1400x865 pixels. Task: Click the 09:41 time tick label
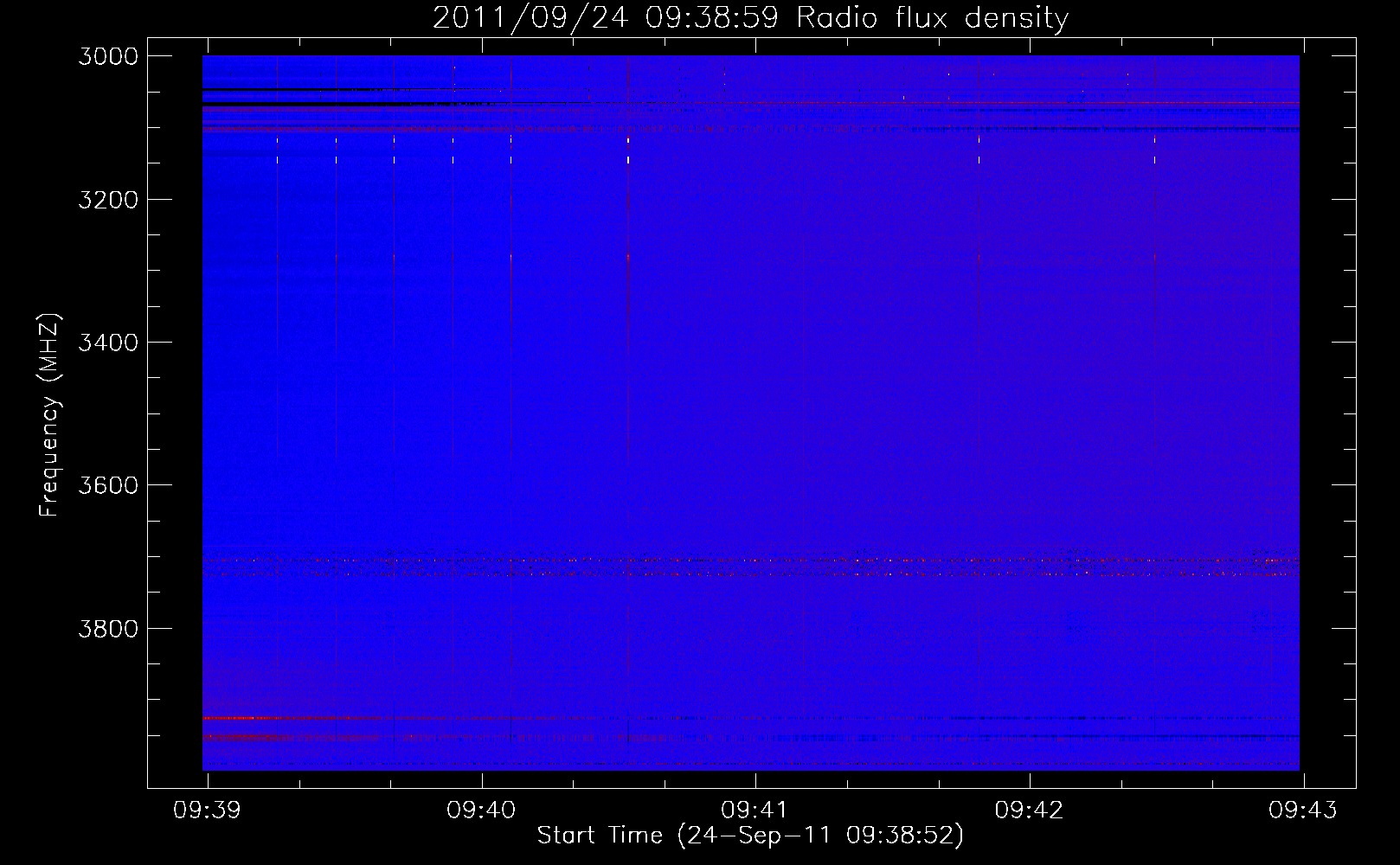pyautogui.click(x=755, y=811)
